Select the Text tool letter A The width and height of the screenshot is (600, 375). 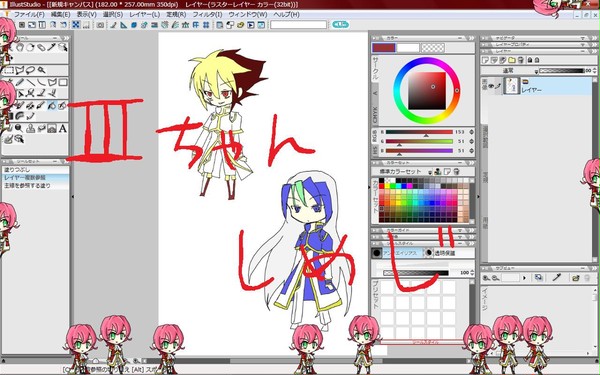tap(63, 129)
